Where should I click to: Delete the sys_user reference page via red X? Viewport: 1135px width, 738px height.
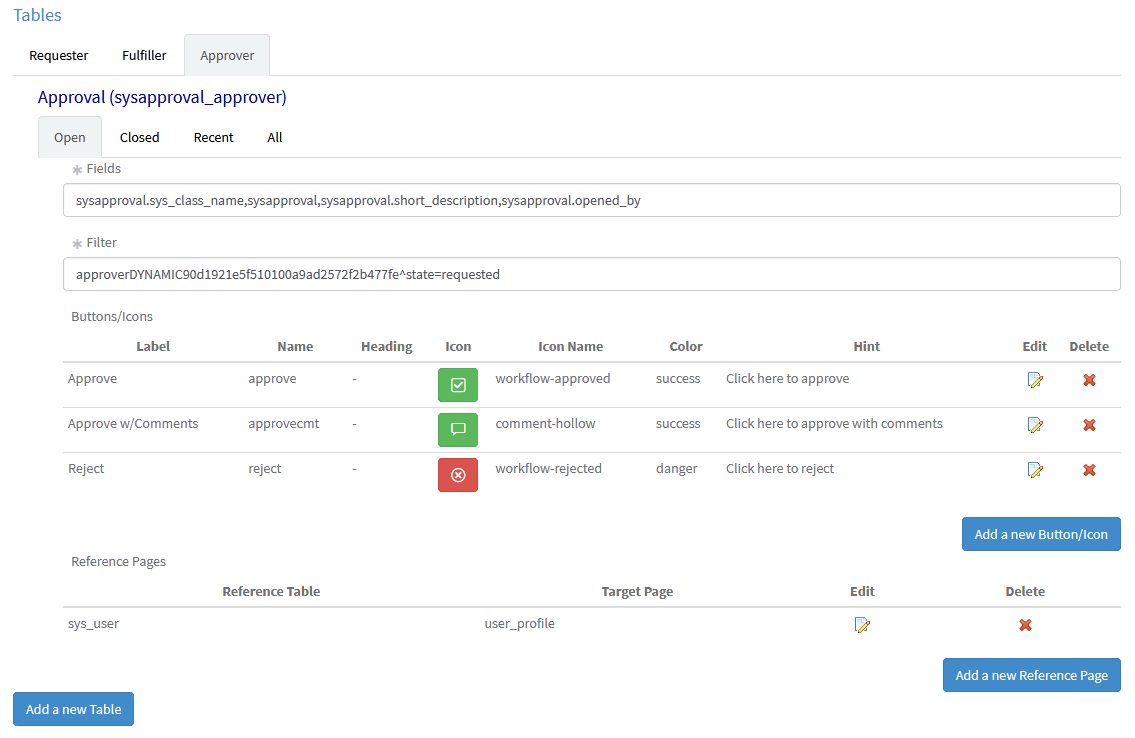(x=1024, y=624)
